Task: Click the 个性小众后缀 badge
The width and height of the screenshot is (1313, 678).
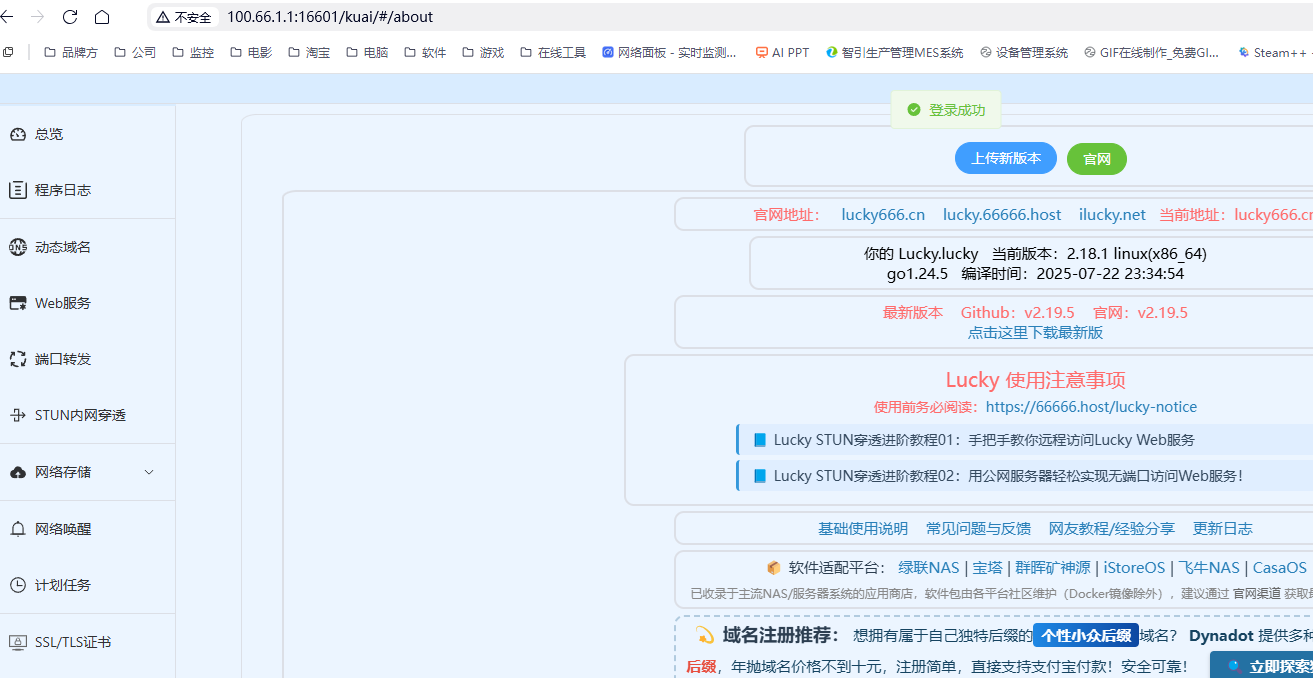Action: pos(1086,635)
